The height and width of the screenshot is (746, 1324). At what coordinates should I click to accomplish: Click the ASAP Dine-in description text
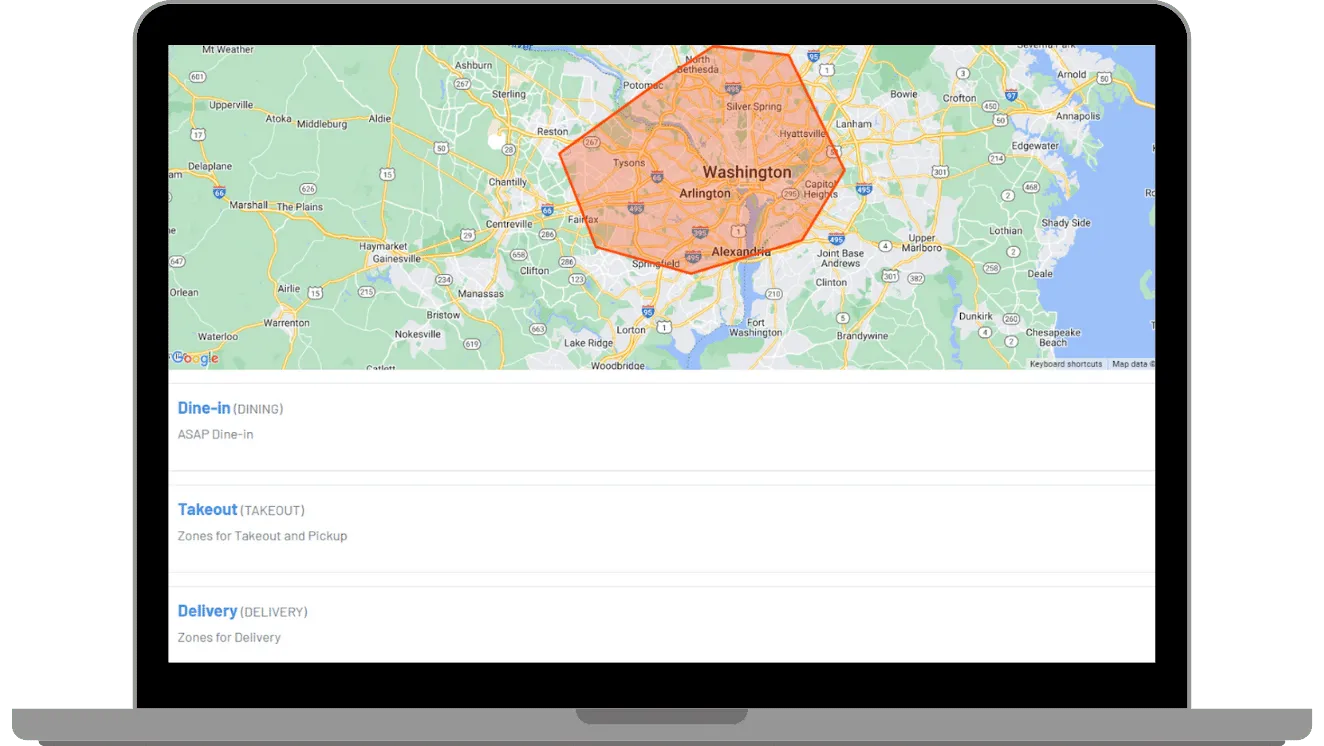pyautogui.click(x=215, y=434)
